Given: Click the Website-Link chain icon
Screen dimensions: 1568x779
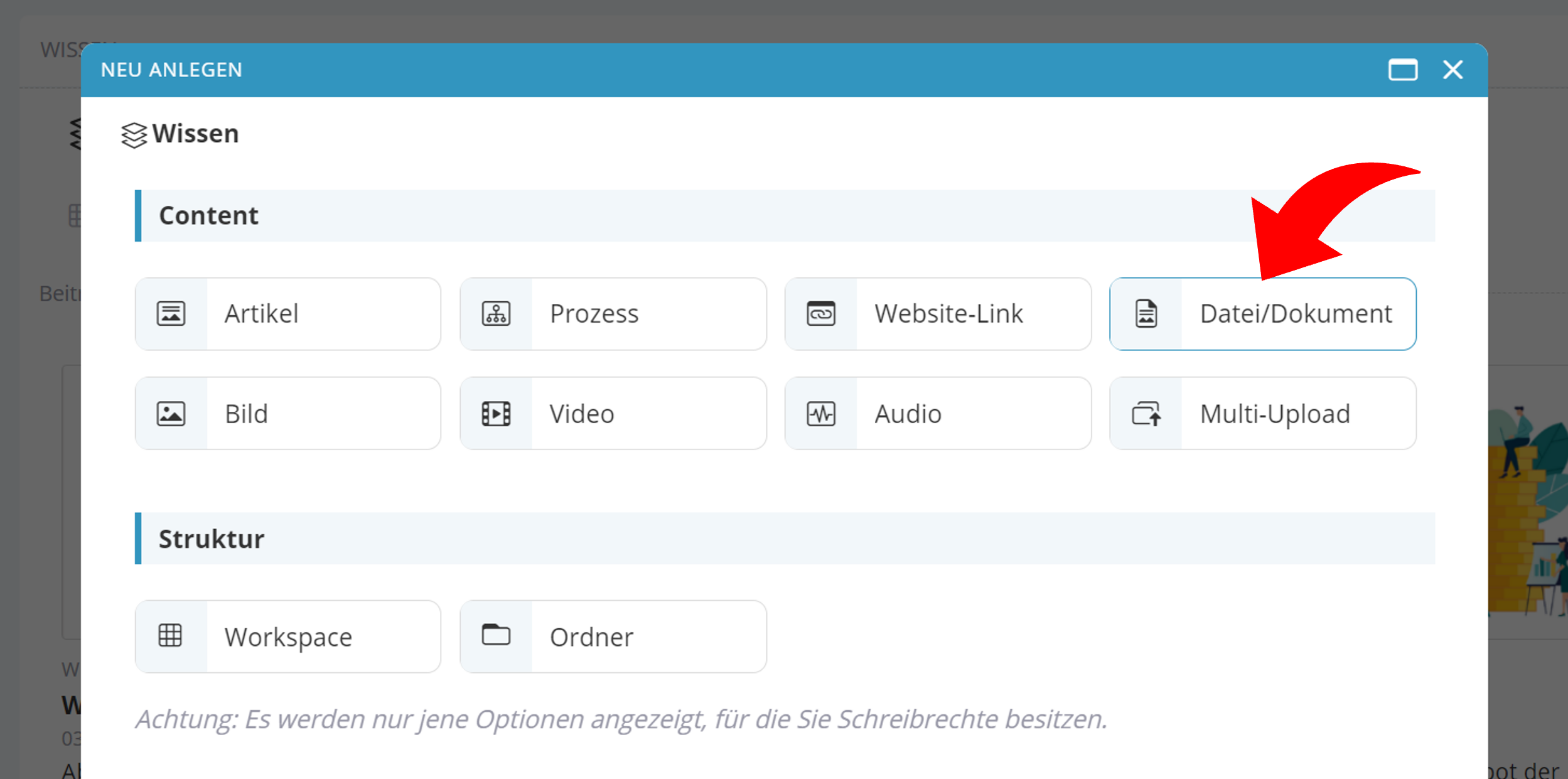Looking at the screenshot, I should pyautogui.click(x=821, y=313).
